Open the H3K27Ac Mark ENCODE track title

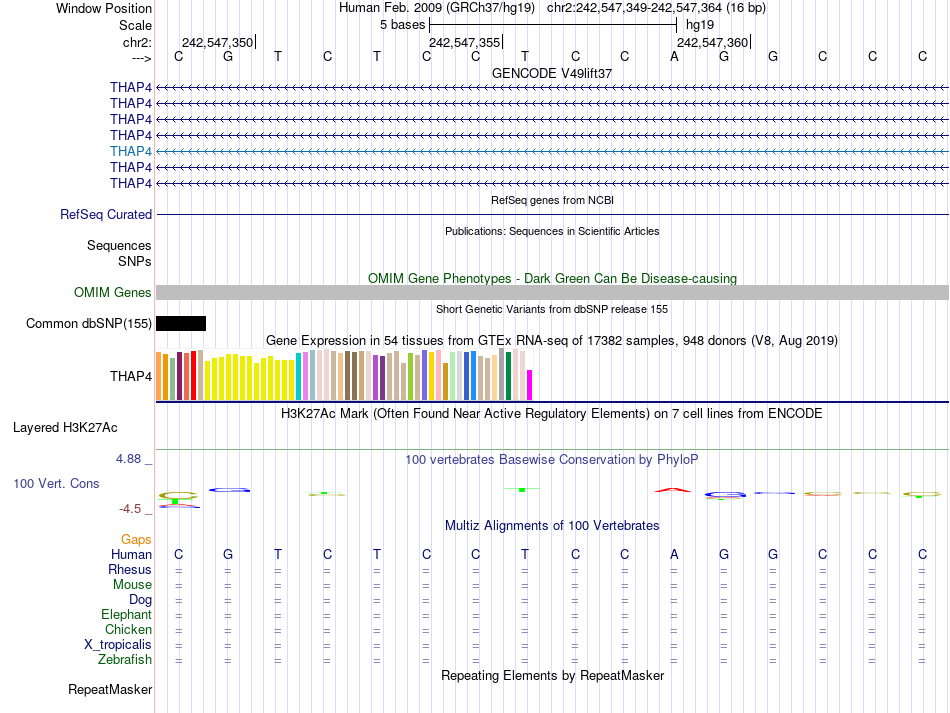pos(552,414)
